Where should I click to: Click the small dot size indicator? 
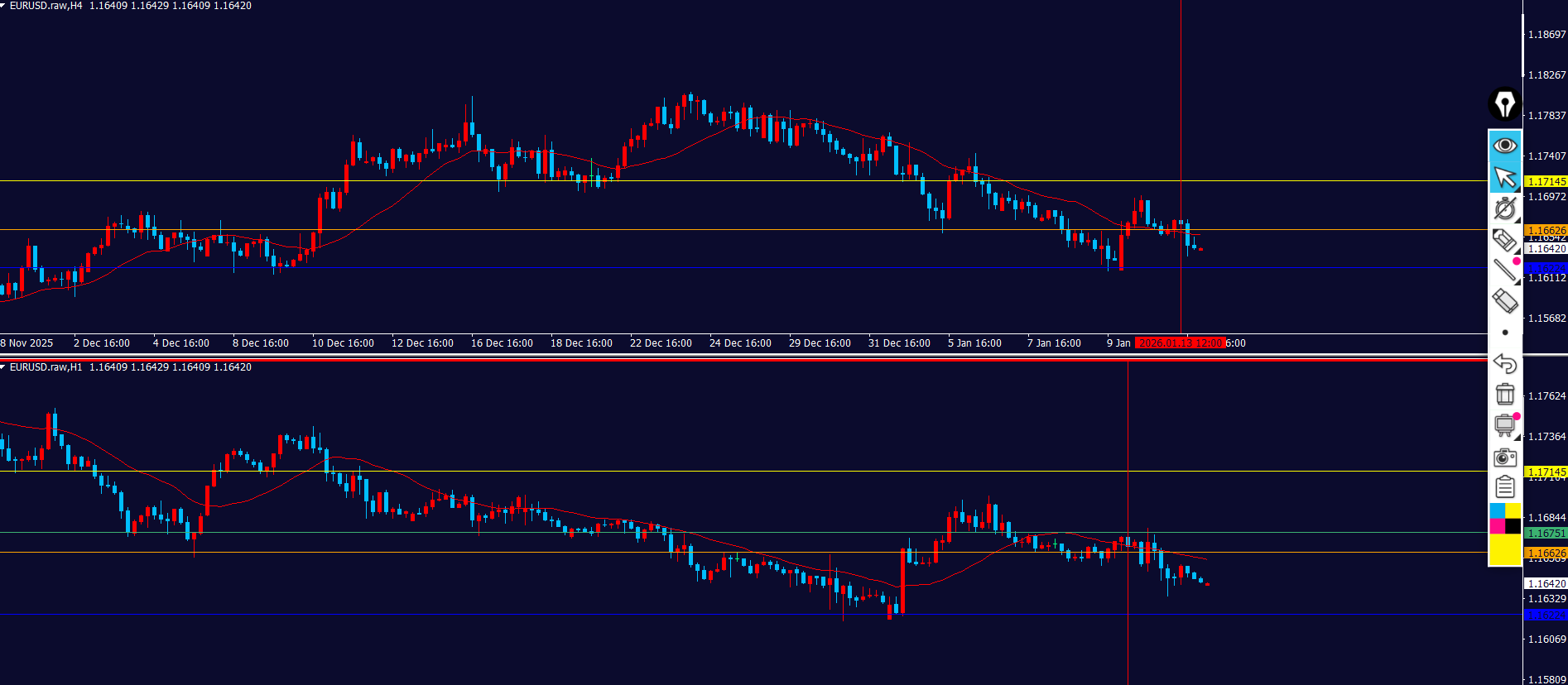point(1505,333)
